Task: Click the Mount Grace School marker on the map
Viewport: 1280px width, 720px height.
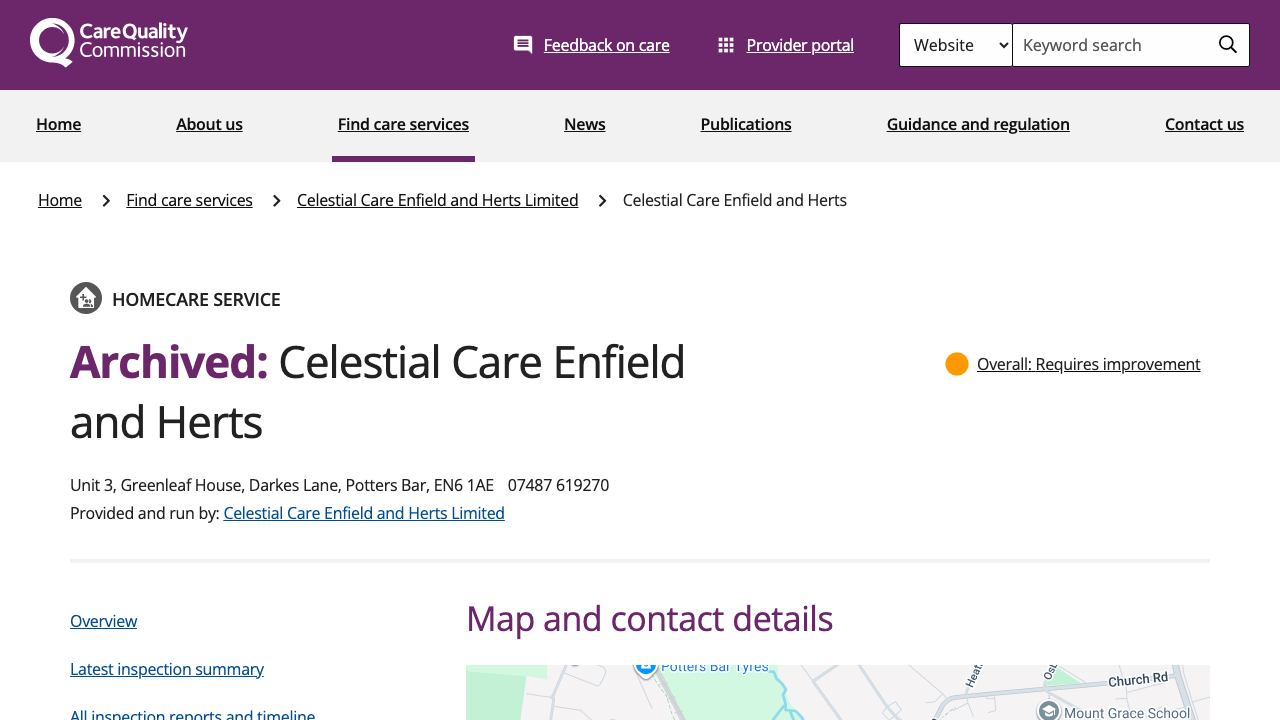Action: (x=1050, y=711)
